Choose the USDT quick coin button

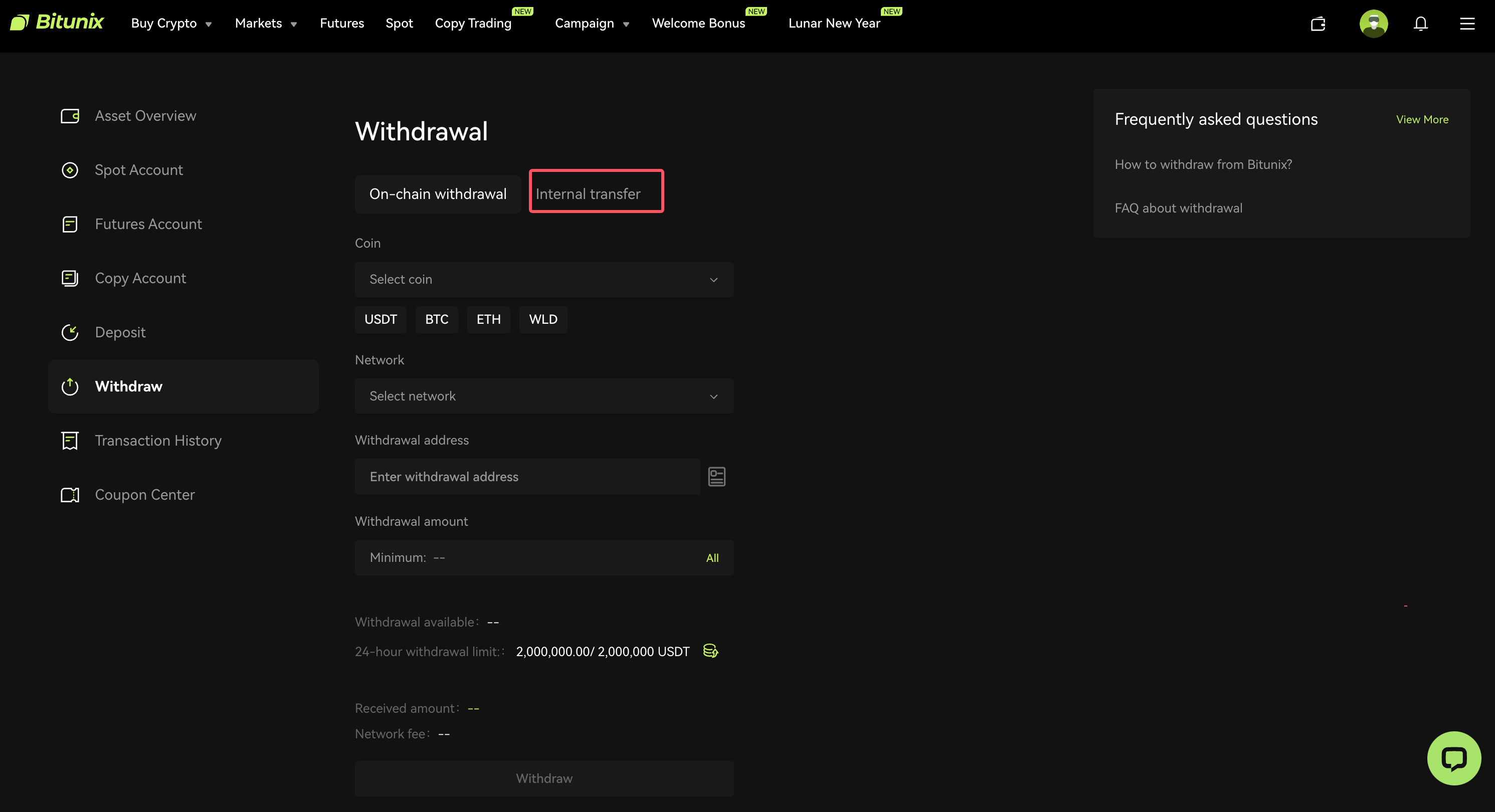pos(380,319)
